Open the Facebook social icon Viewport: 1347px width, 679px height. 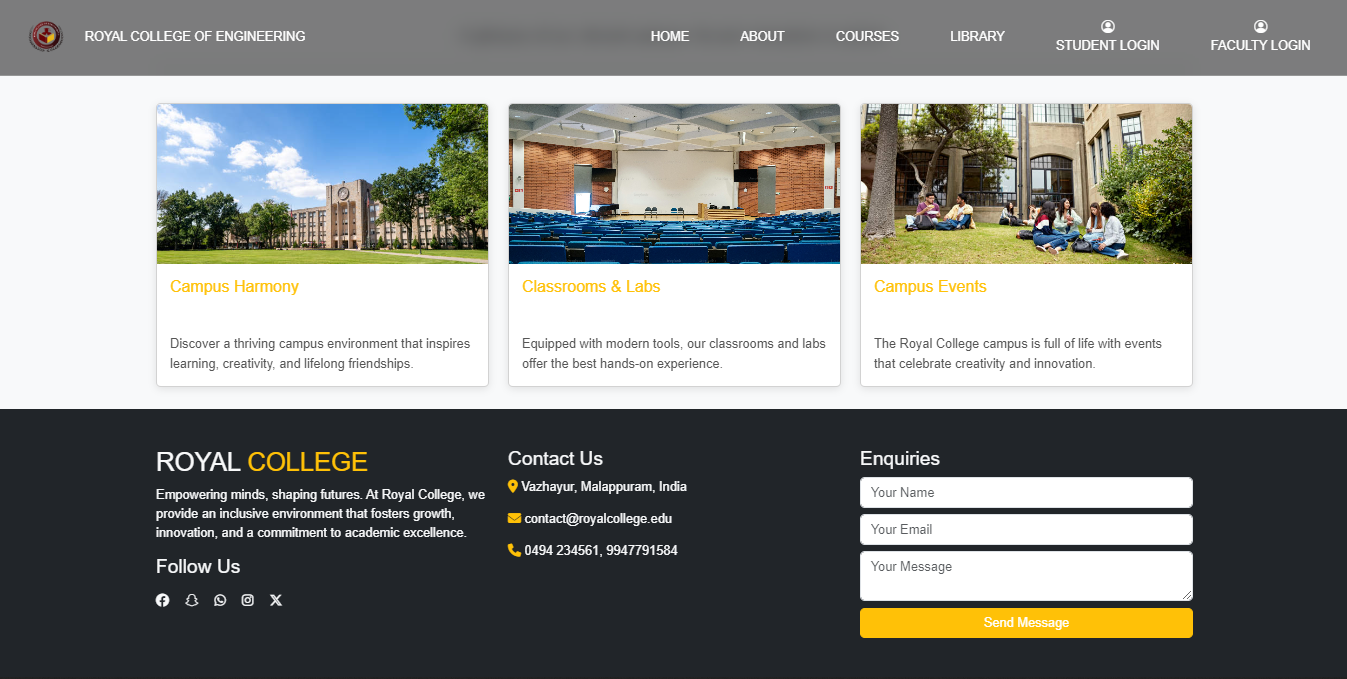(x=162, y=600)
